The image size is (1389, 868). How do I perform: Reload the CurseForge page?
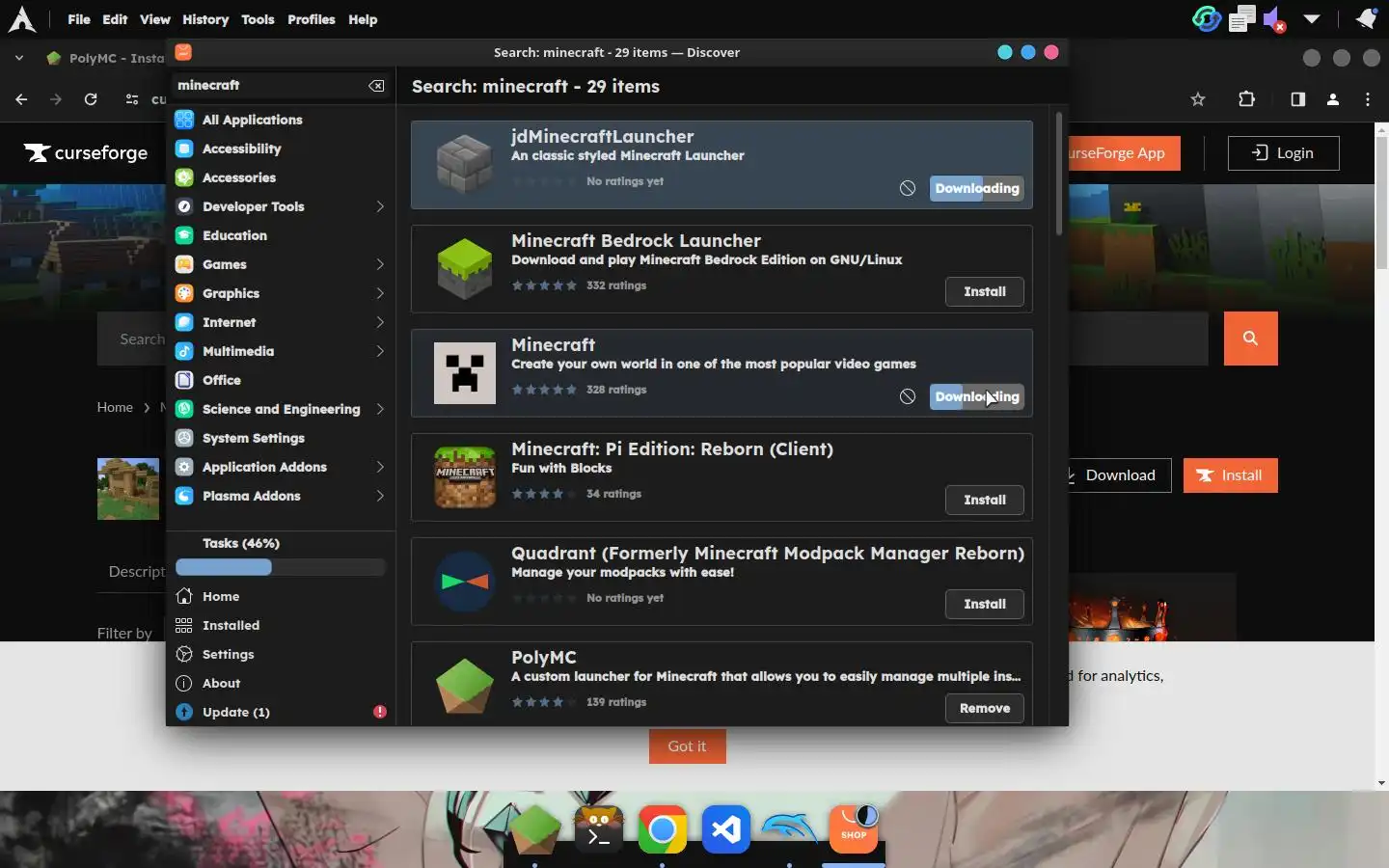pyautogui.click(x=91, y=99)
